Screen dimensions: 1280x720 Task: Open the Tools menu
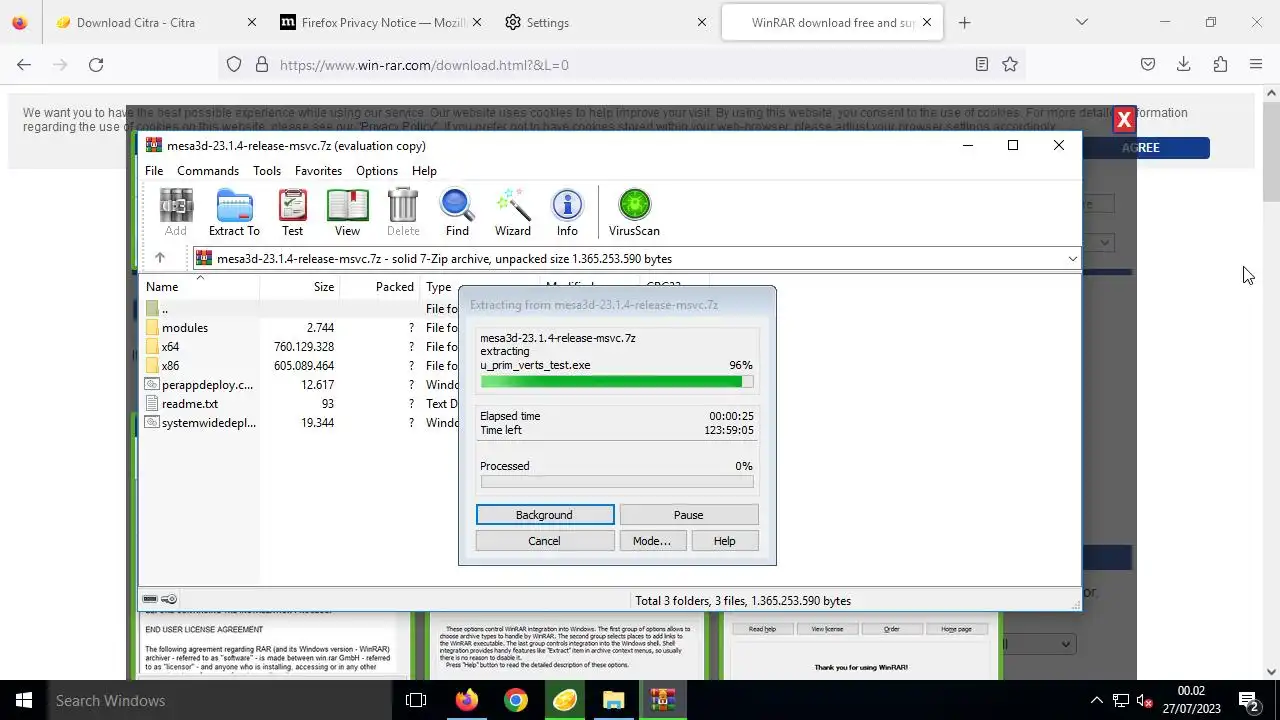(267, 171)
